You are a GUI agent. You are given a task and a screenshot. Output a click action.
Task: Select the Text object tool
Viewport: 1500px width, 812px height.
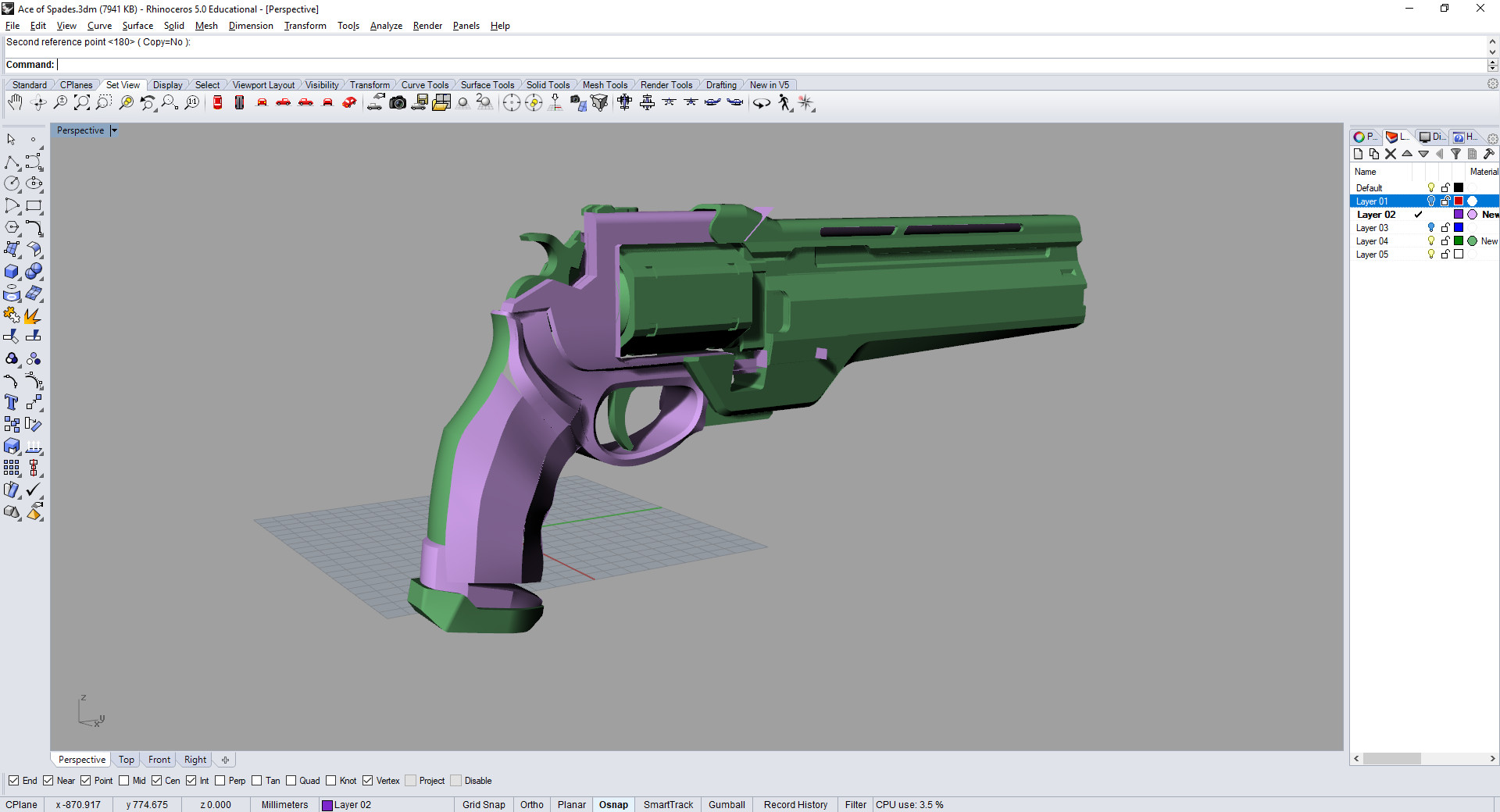[x=12, y=402]
